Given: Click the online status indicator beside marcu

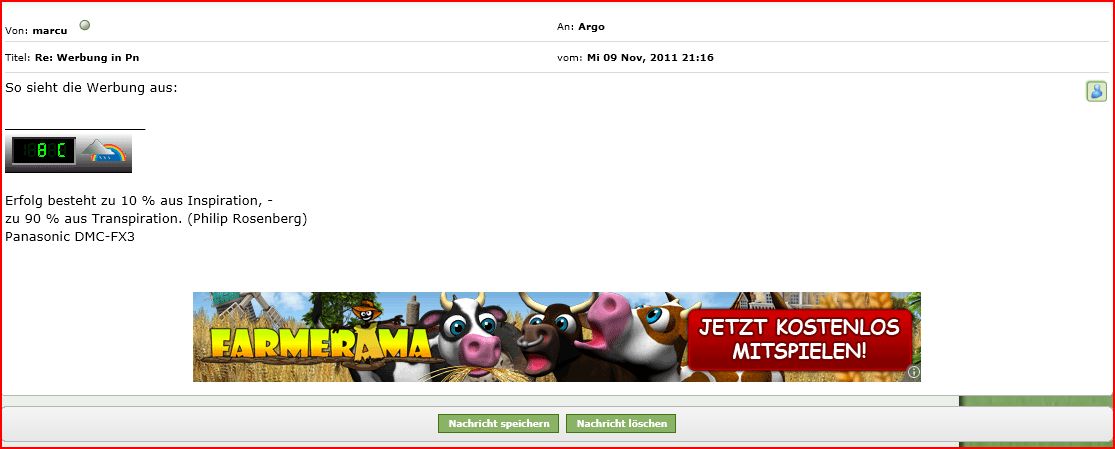Looking at the screenshot, I should click(x=85, y=25).
